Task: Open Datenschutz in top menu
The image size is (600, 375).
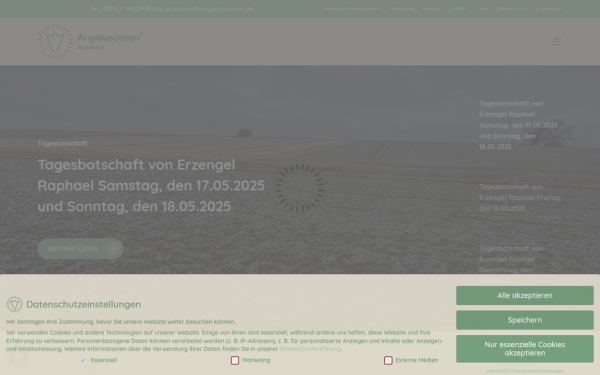Action: 512,8
